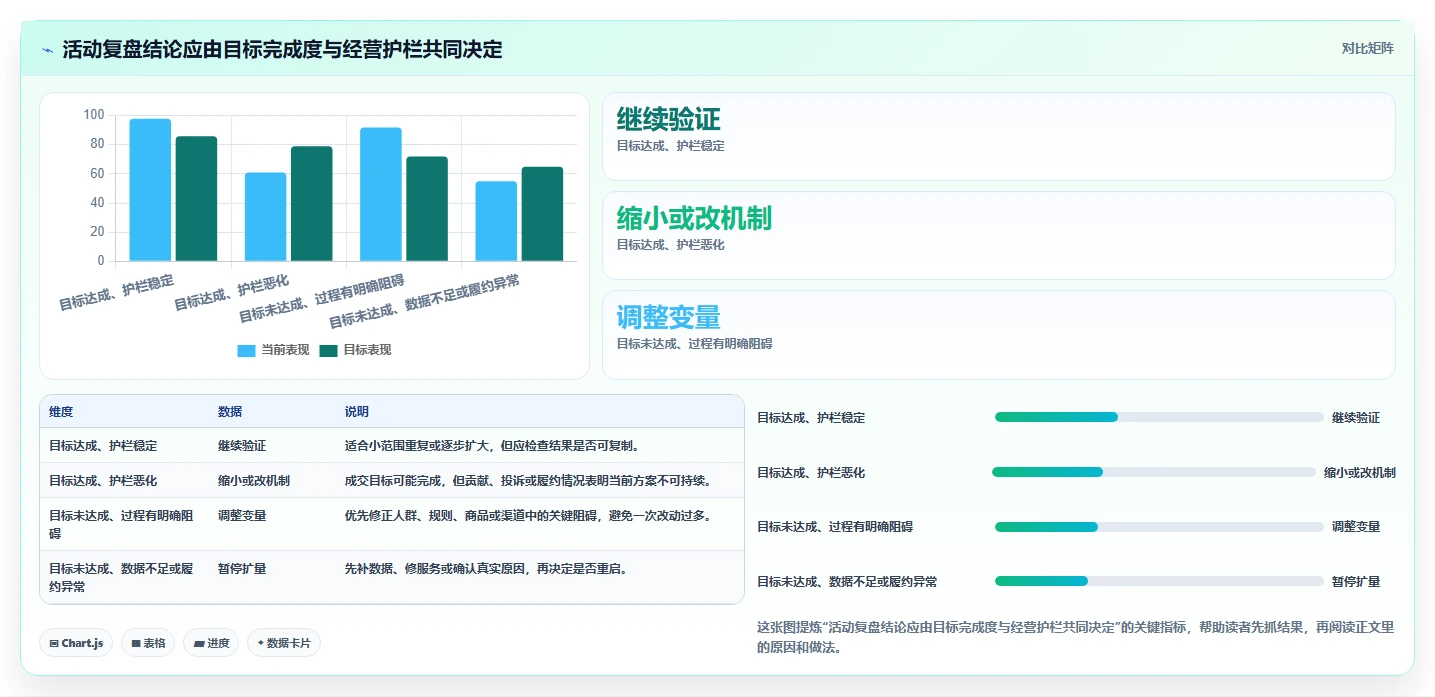Image resolution: width=1435 pixels, height=697 pixels.
Task: Click current bar for 目标未达成、过程有明确阻碍
Action: coord(381,194)
